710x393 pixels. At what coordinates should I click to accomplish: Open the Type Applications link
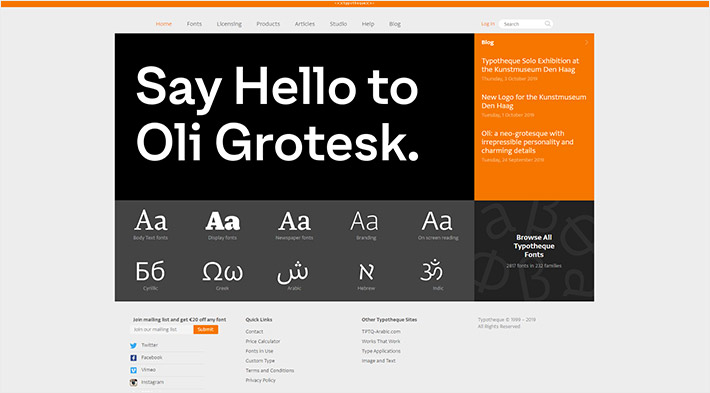coord(381,351)
